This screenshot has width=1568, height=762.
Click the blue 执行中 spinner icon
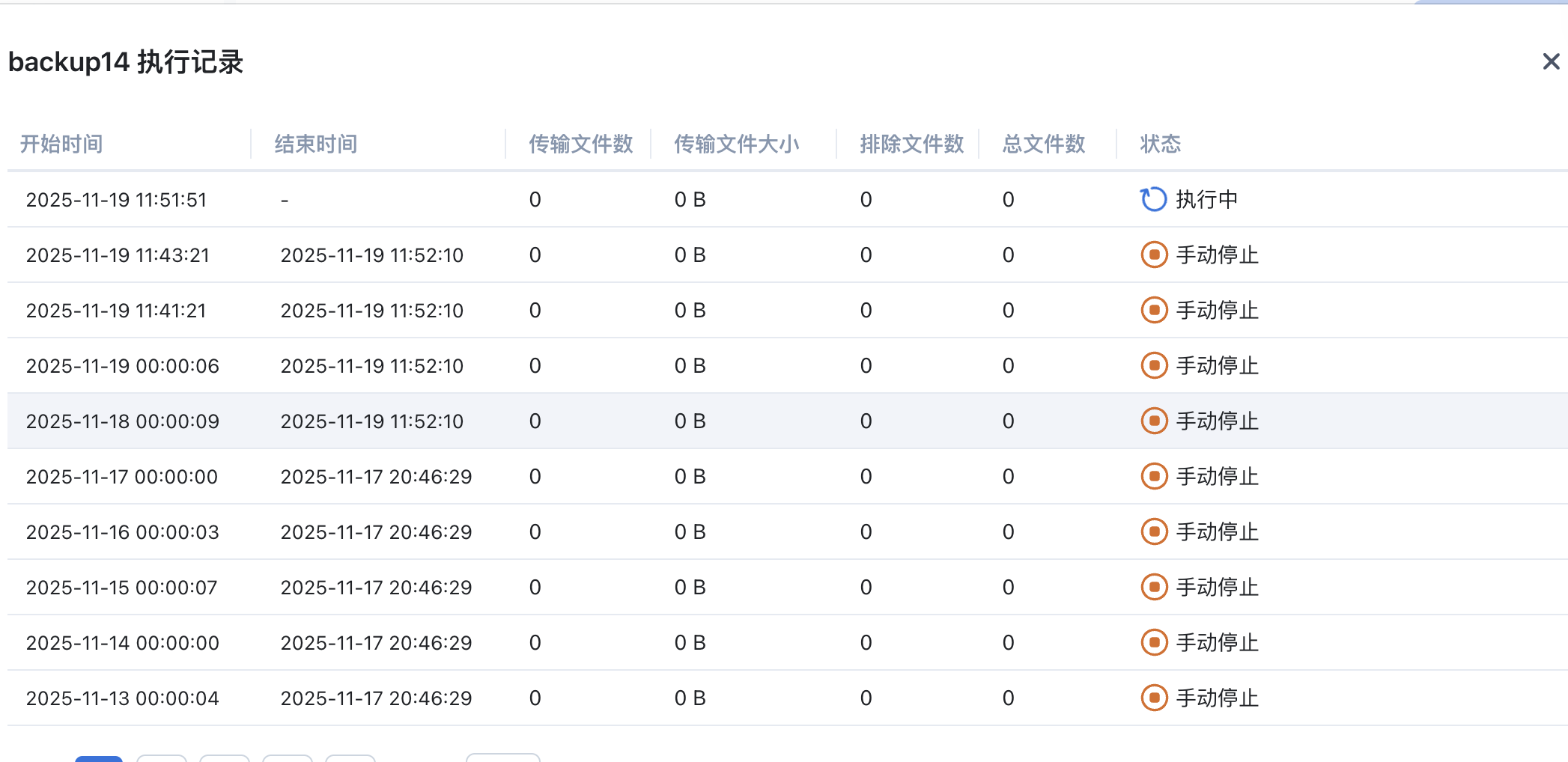coord(1153,199)
